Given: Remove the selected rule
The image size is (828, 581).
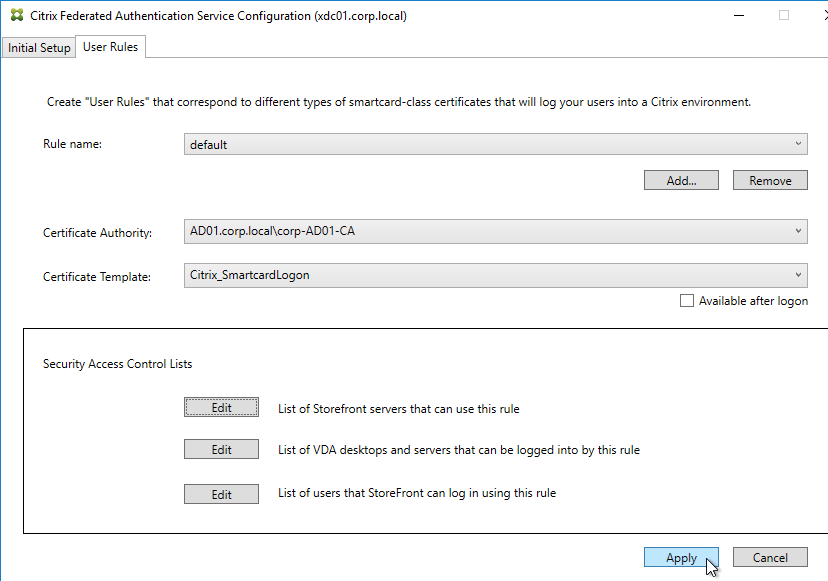Looking at the screenshot, I should tap(770, 180).
